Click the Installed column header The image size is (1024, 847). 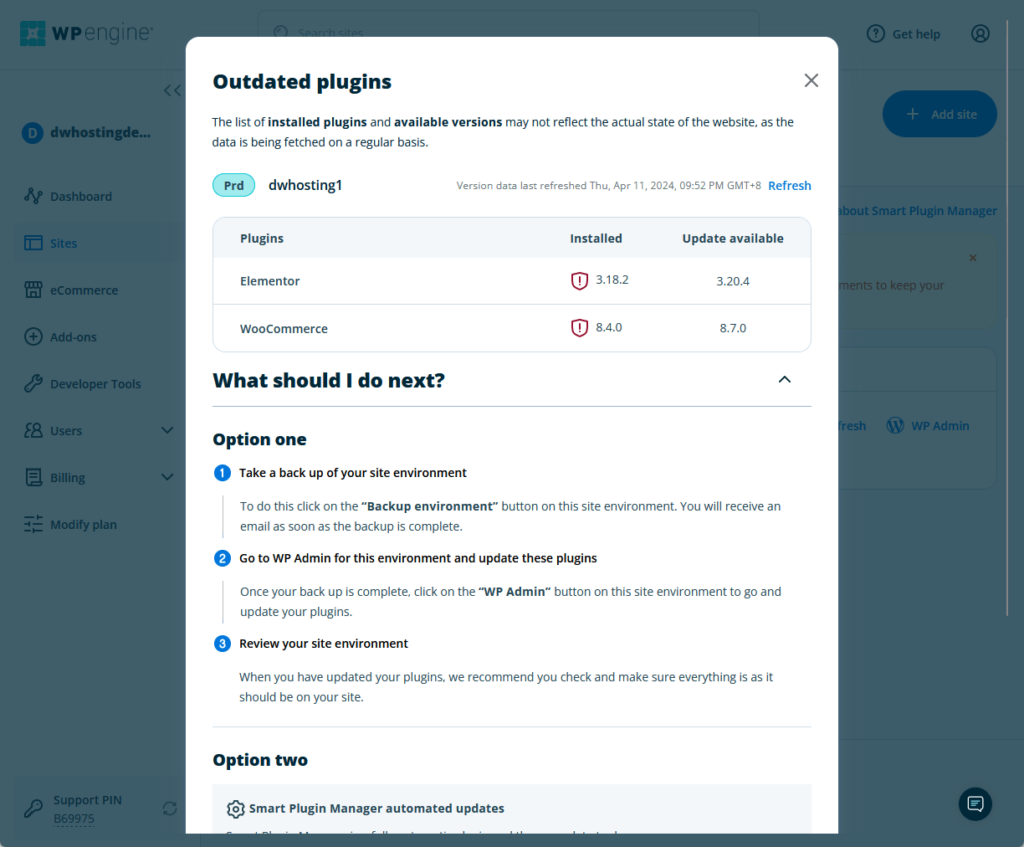click(596, 238)
